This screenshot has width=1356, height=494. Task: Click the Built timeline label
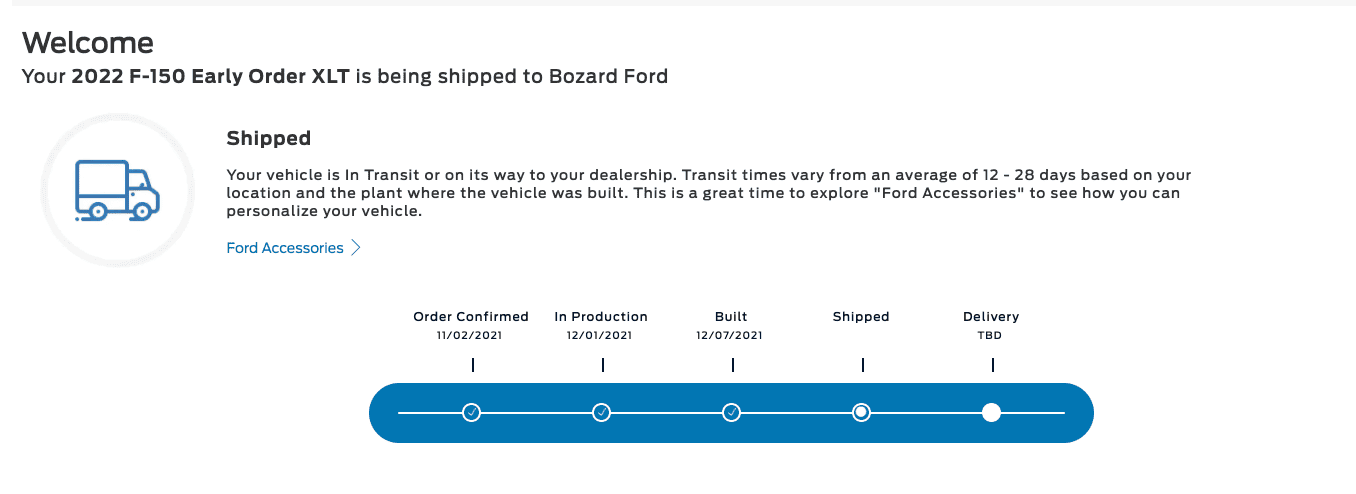[731, 317]
